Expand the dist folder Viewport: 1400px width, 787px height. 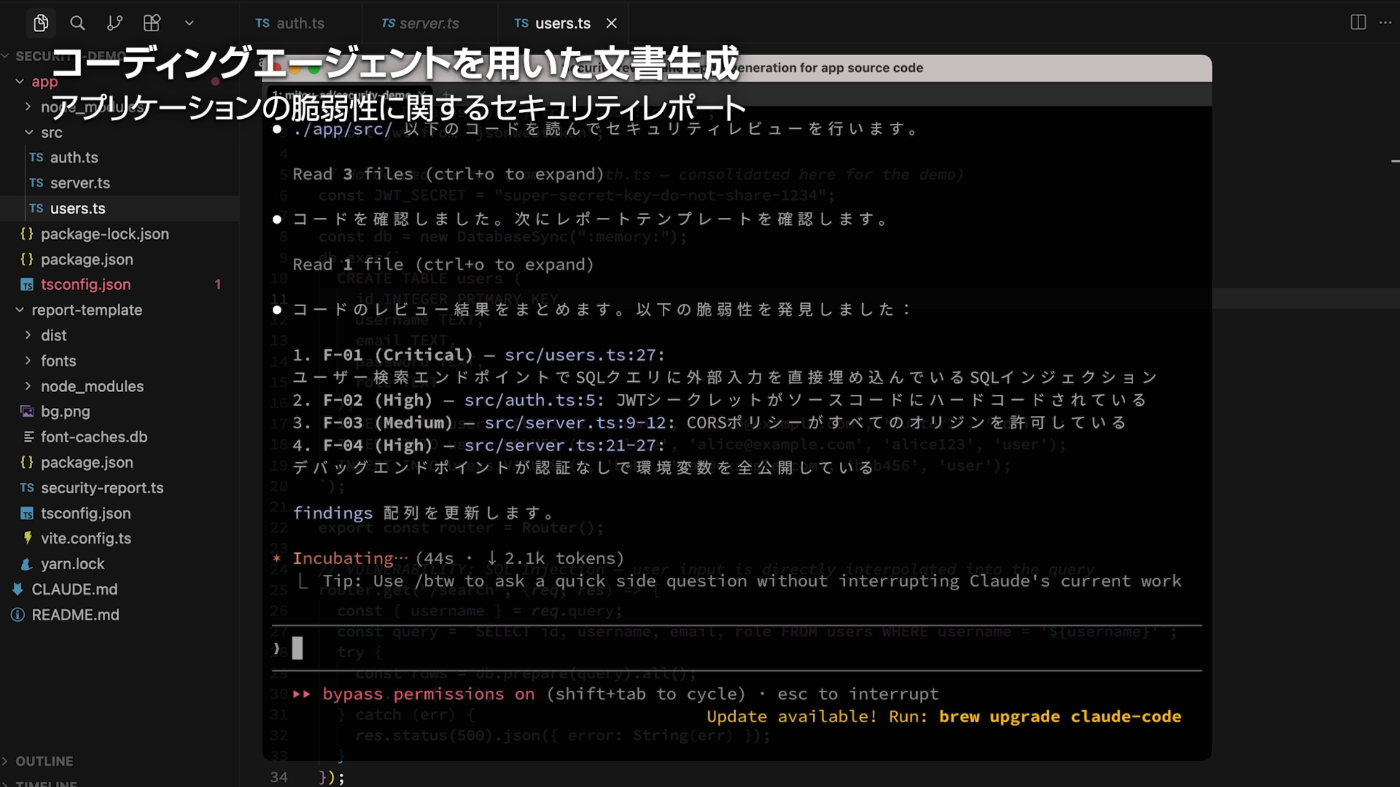[54, 336]
